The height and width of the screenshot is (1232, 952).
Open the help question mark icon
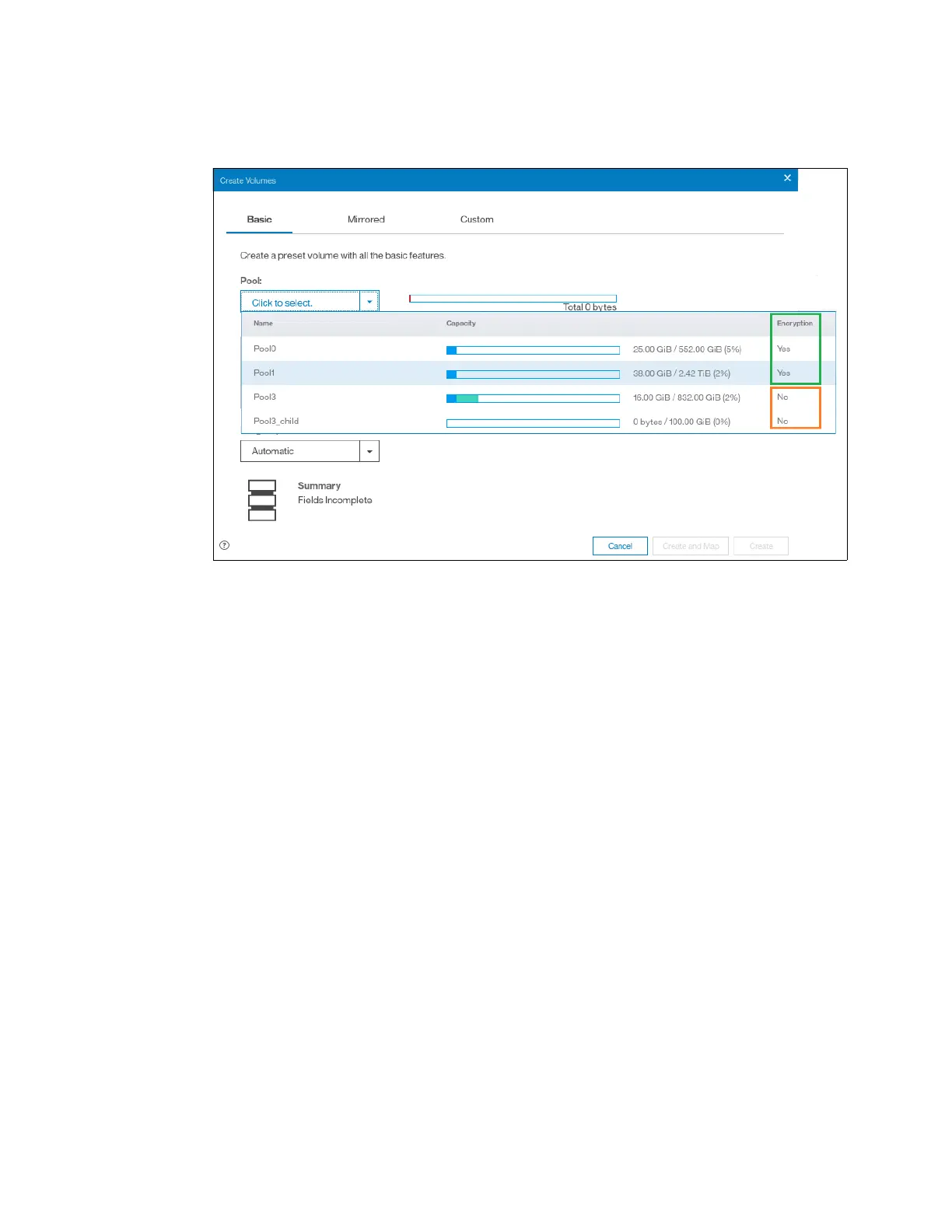pos(225,545)
